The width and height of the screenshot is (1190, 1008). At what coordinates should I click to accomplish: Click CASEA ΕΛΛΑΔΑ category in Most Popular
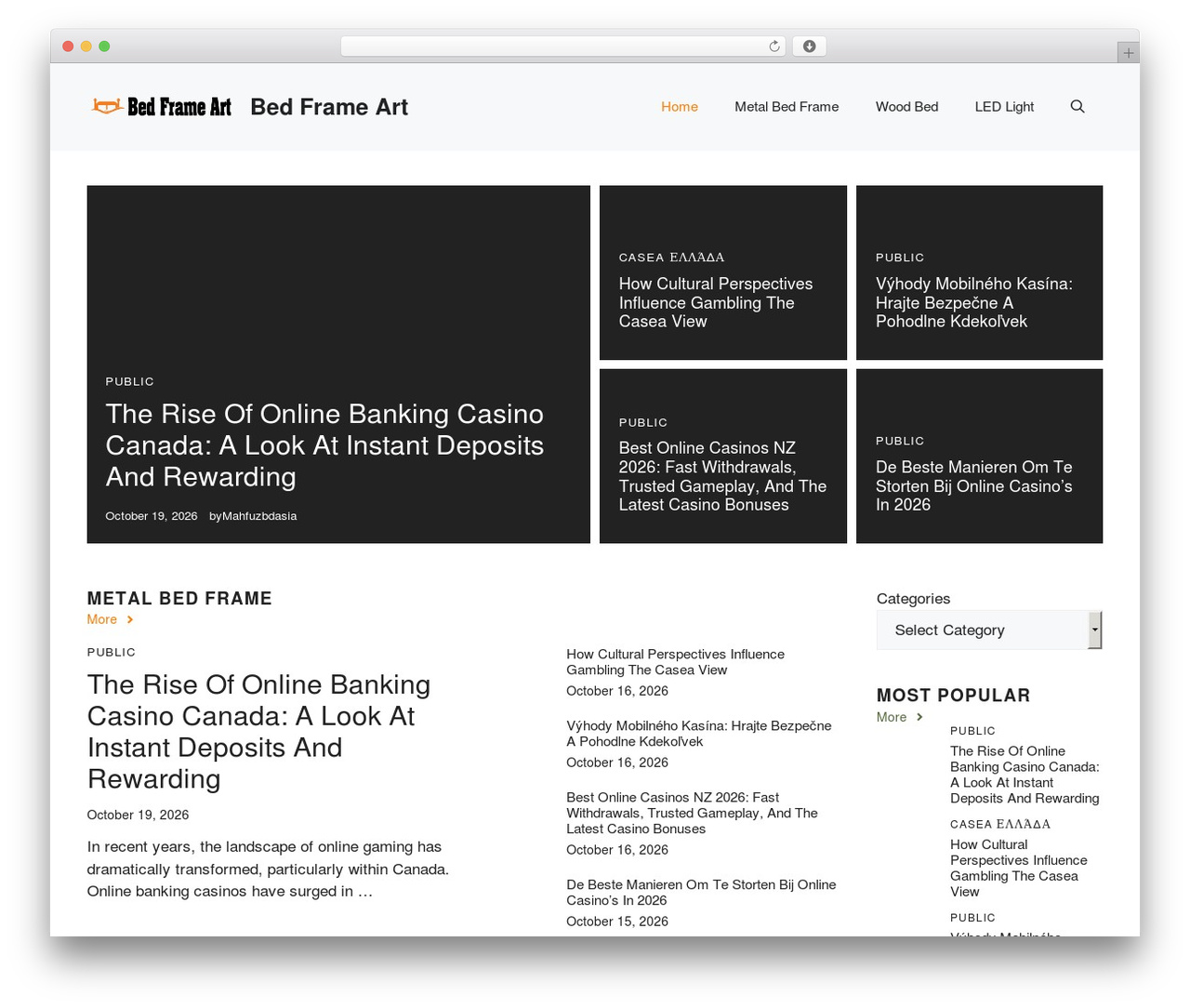click(1000, 824)
